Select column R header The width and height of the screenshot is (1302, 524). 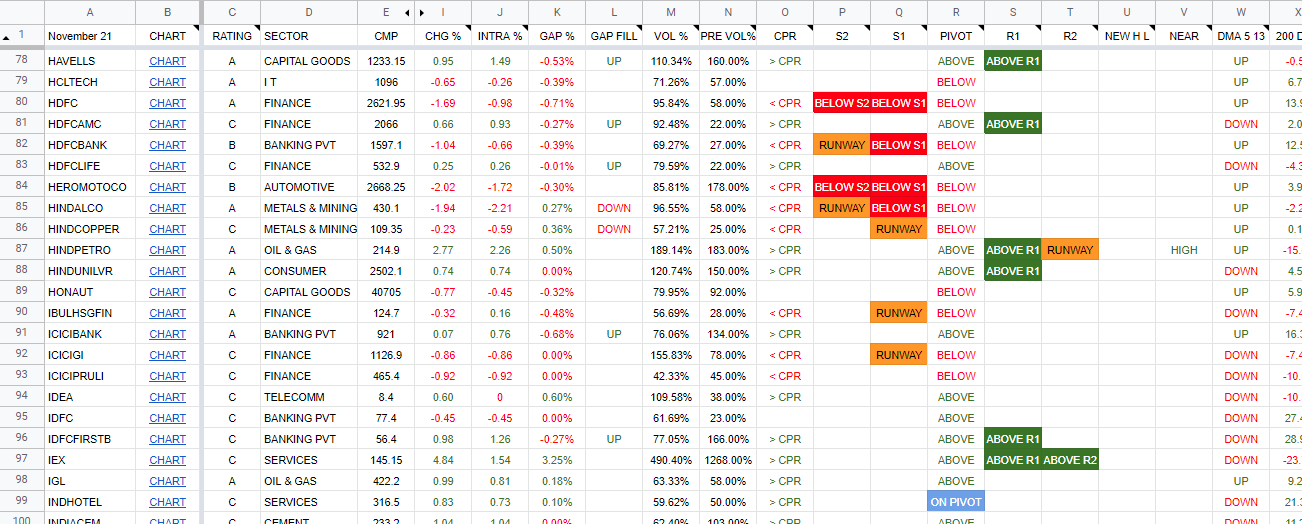click(x=956, y=12)
